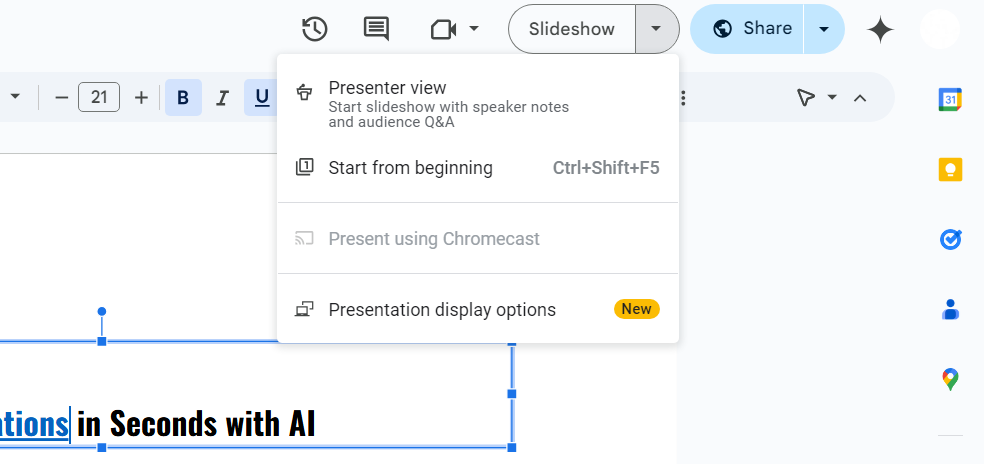The image size is (984, 464).
Task: Toggle bold formatting
Action: click(x=182, y=97)
